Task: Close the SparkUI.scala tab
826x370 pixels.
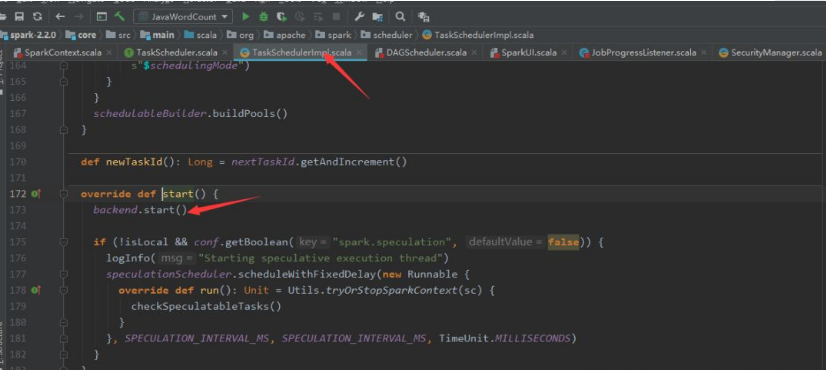Action: 564,53
